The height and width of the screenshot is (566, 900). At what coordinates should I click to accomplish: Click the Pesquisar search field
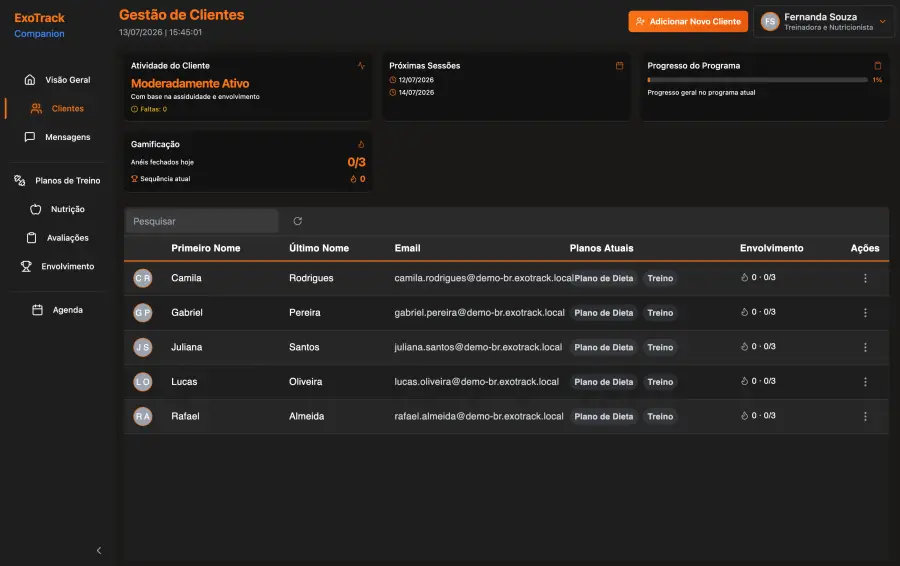(x=202, y=221)
